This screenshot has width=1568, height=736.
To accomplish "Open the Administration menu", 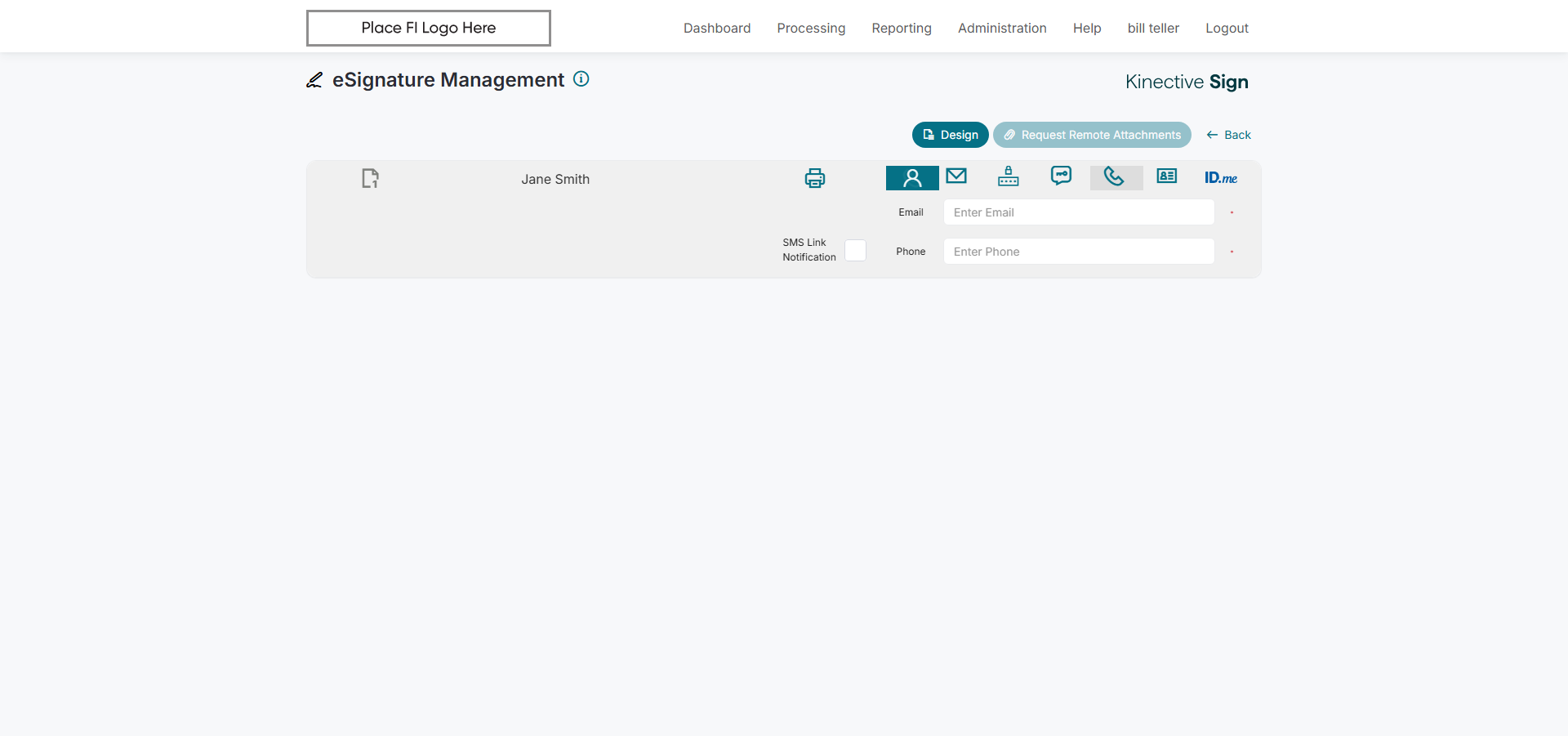I will 1002,28.
